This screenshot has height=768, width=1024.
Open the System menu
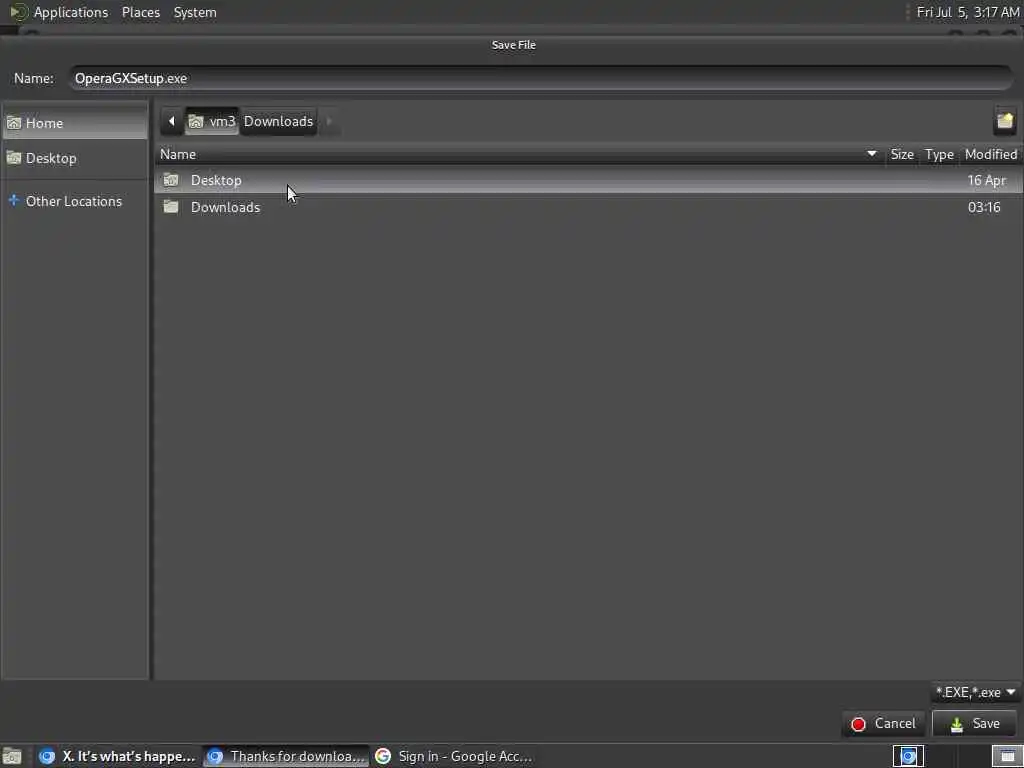pyautogui.click(x=195, y=12)
